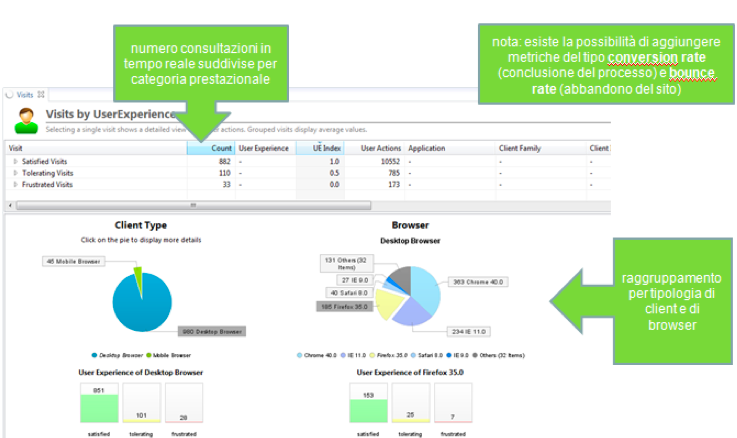Expand the Tolerating Visits row
The width and height of the screenshot is (737, 438).
coord(16,173)
